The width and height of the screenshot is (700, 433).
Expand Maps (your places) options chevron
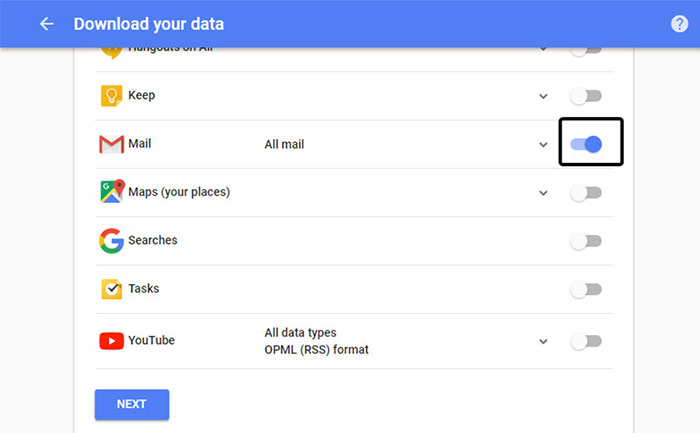point(543,193)
